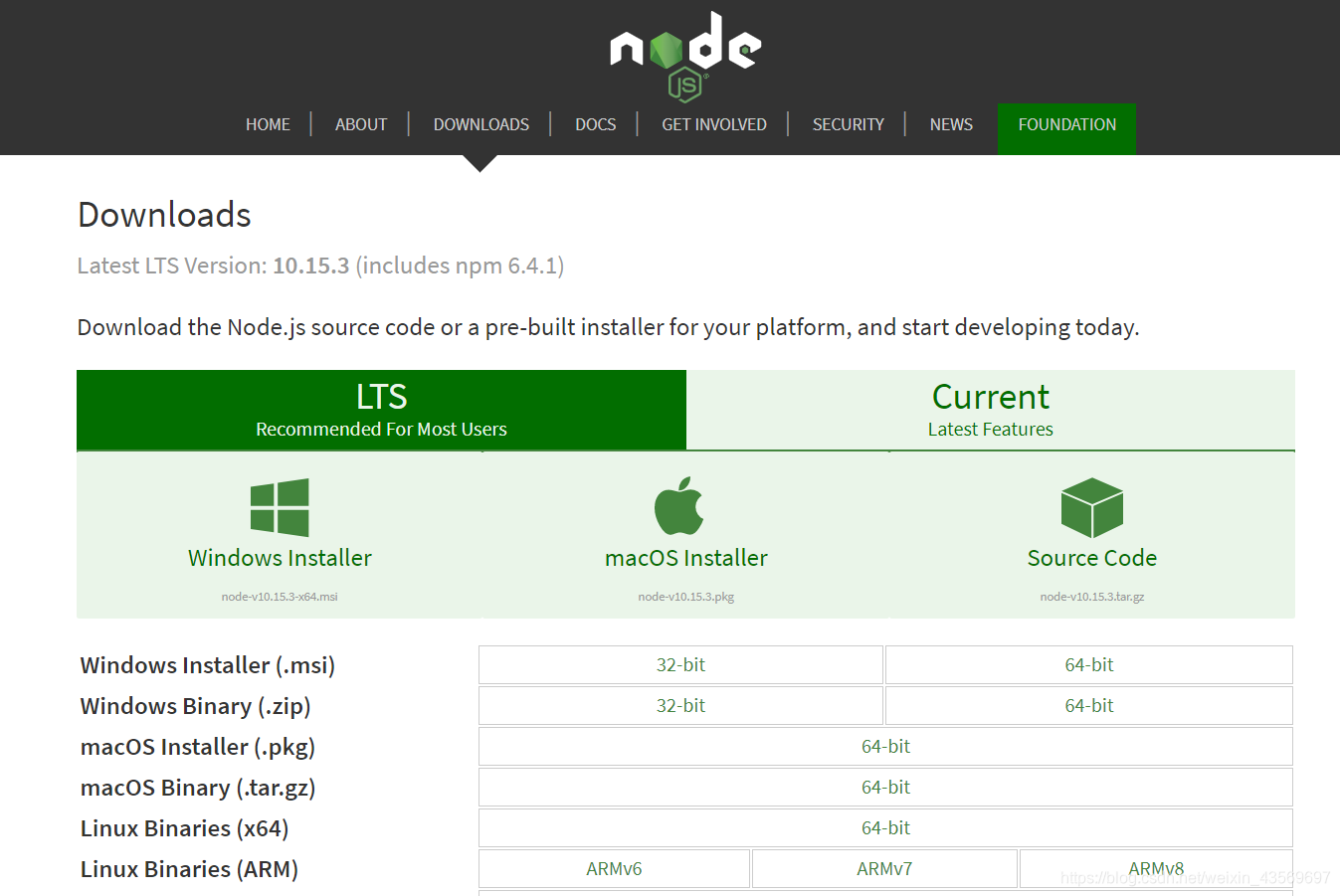Open the HOME menu item

[268, 124]
